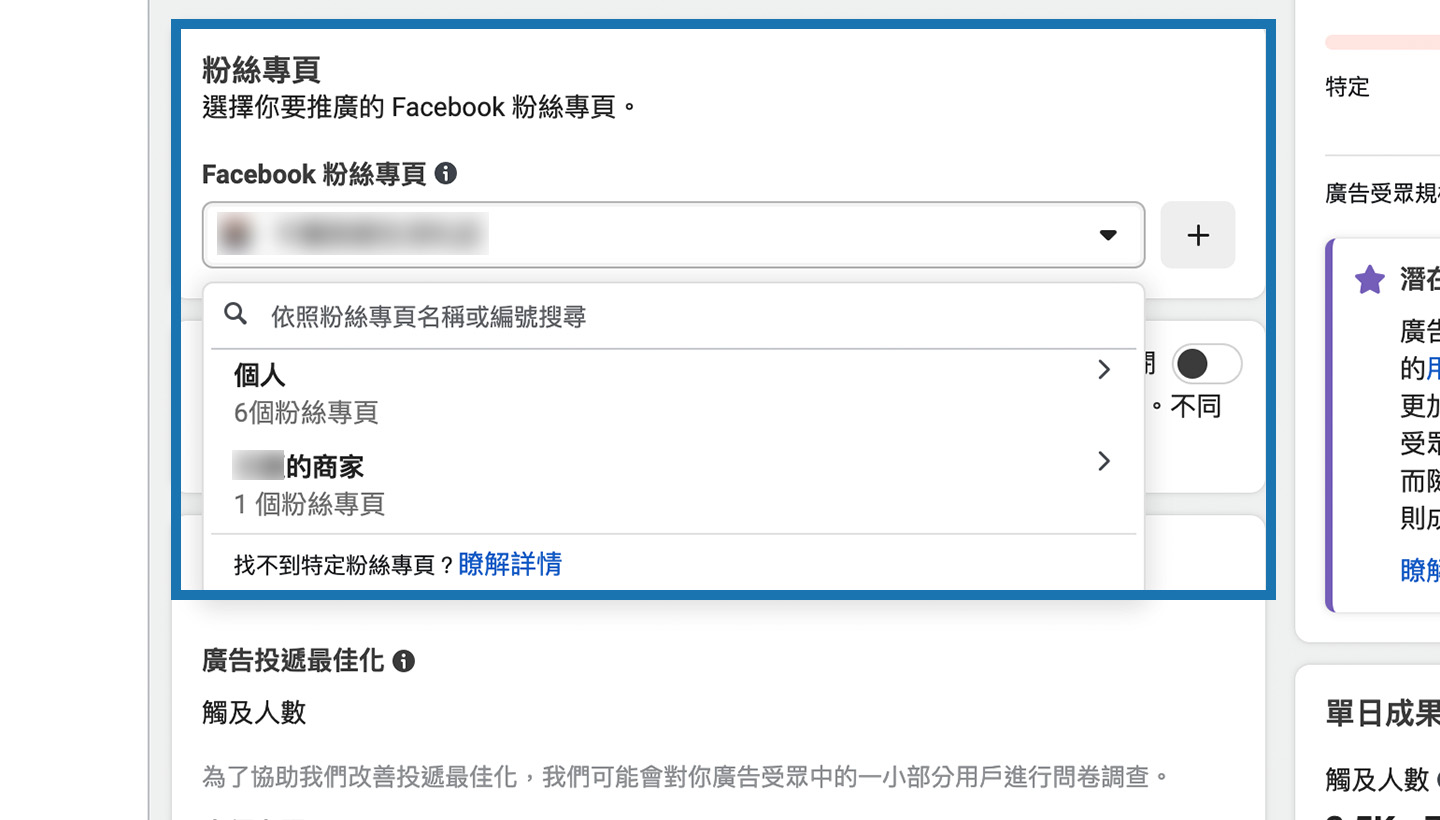Click the blurred page name in the selector
Screen dimensions: 1440x820
(380, 235)
